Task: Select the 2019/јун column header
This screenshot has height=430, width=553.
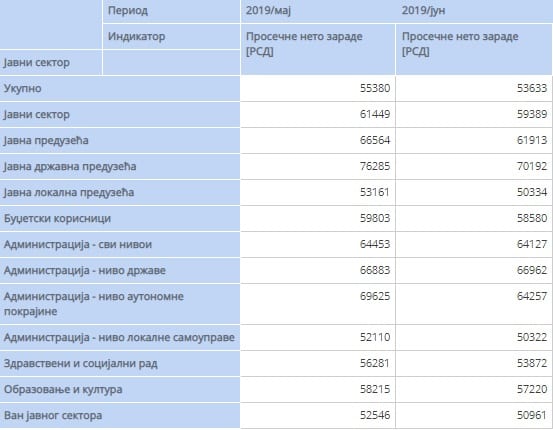Action: (x=474, y=11)
